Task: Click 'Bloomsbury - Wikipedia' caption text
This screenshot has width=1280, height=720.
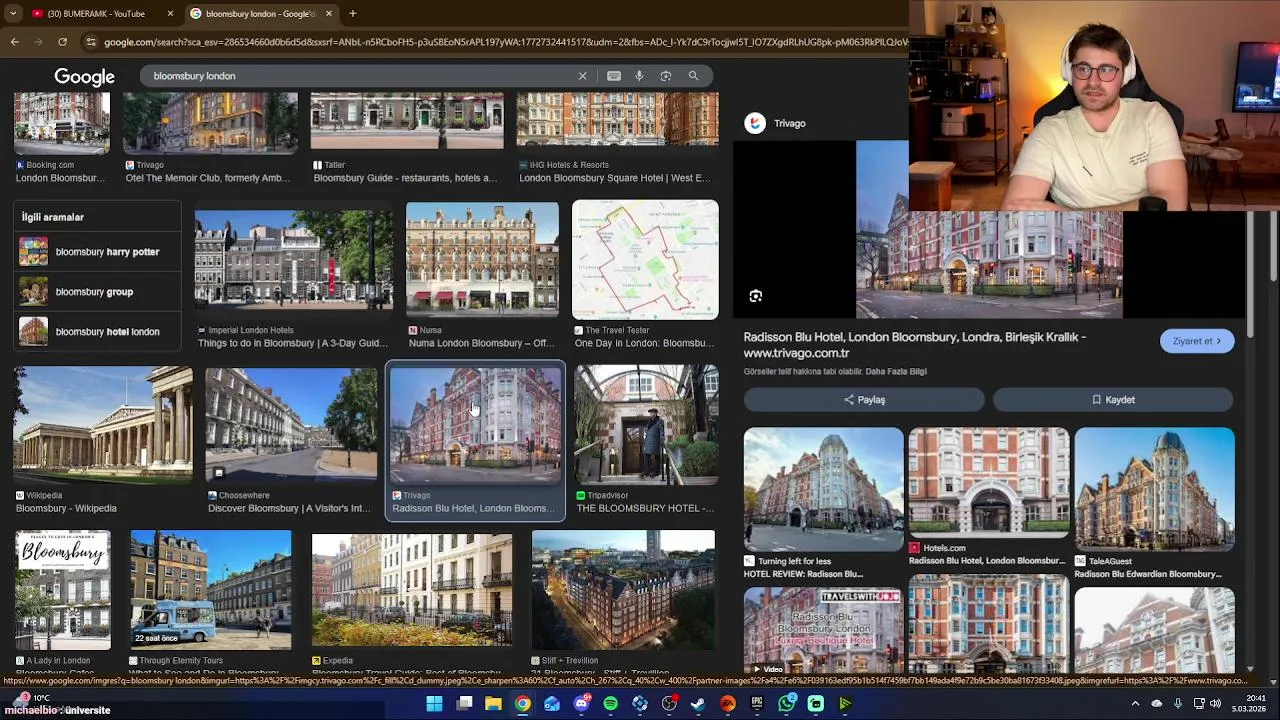Action: [x=66, y=509]
